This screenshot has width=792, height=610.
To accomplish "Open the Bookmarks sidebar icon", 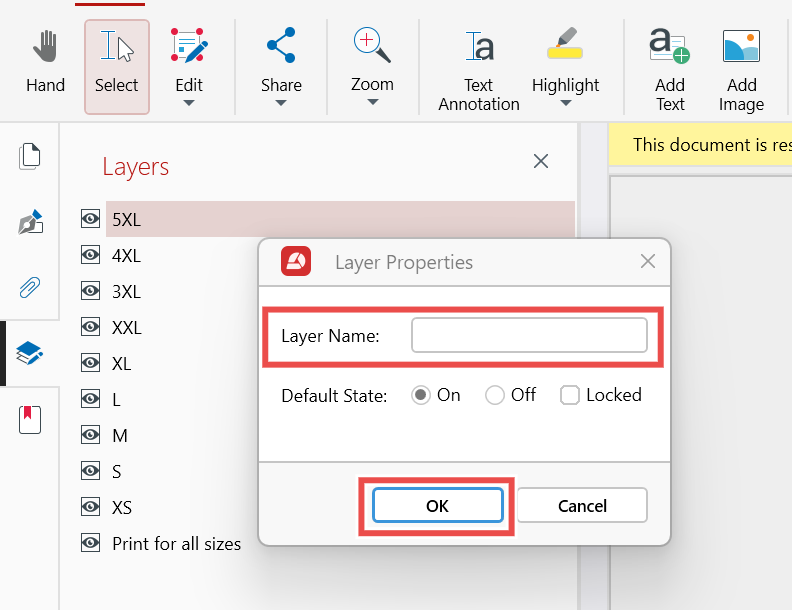I will click(30, 420).
